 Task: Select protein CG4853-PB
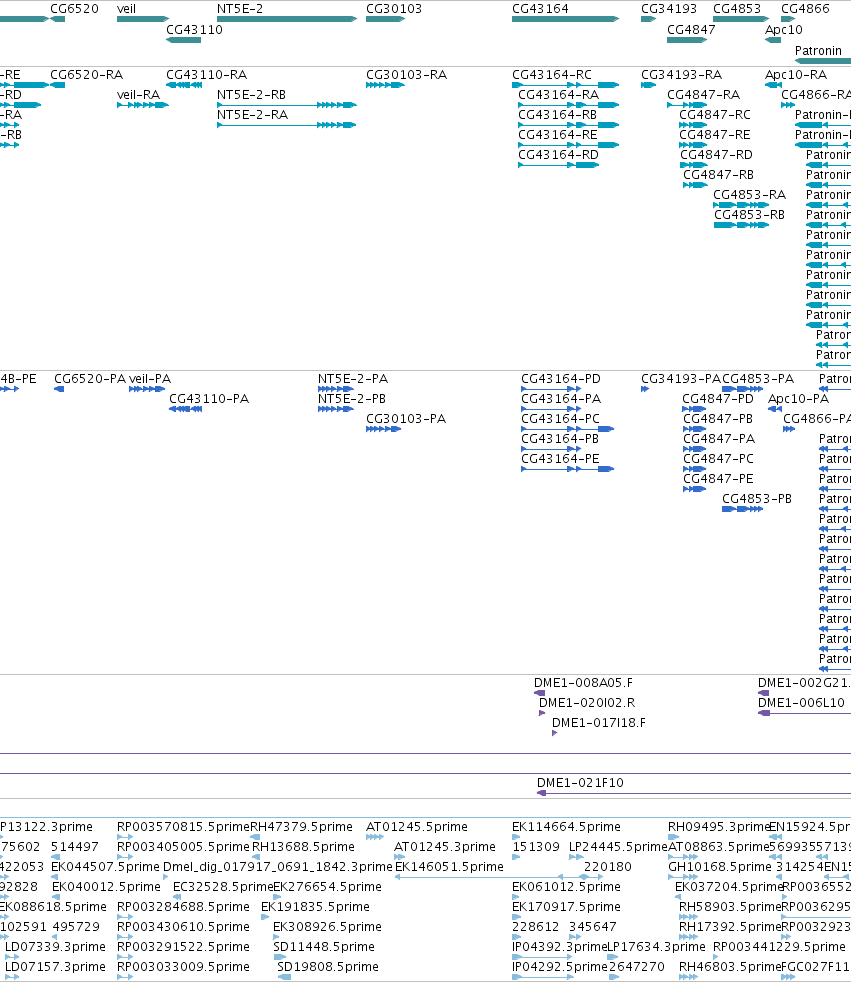(757, 499)
